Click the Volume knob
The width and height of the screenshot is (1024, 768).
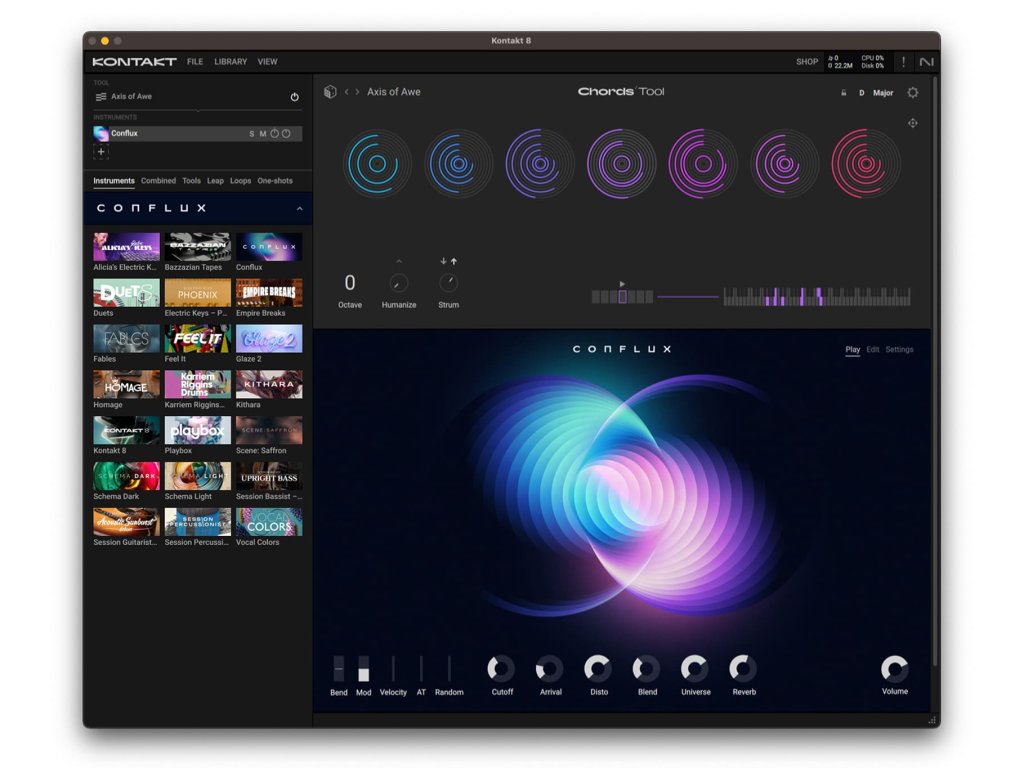[x=895, y=669]
